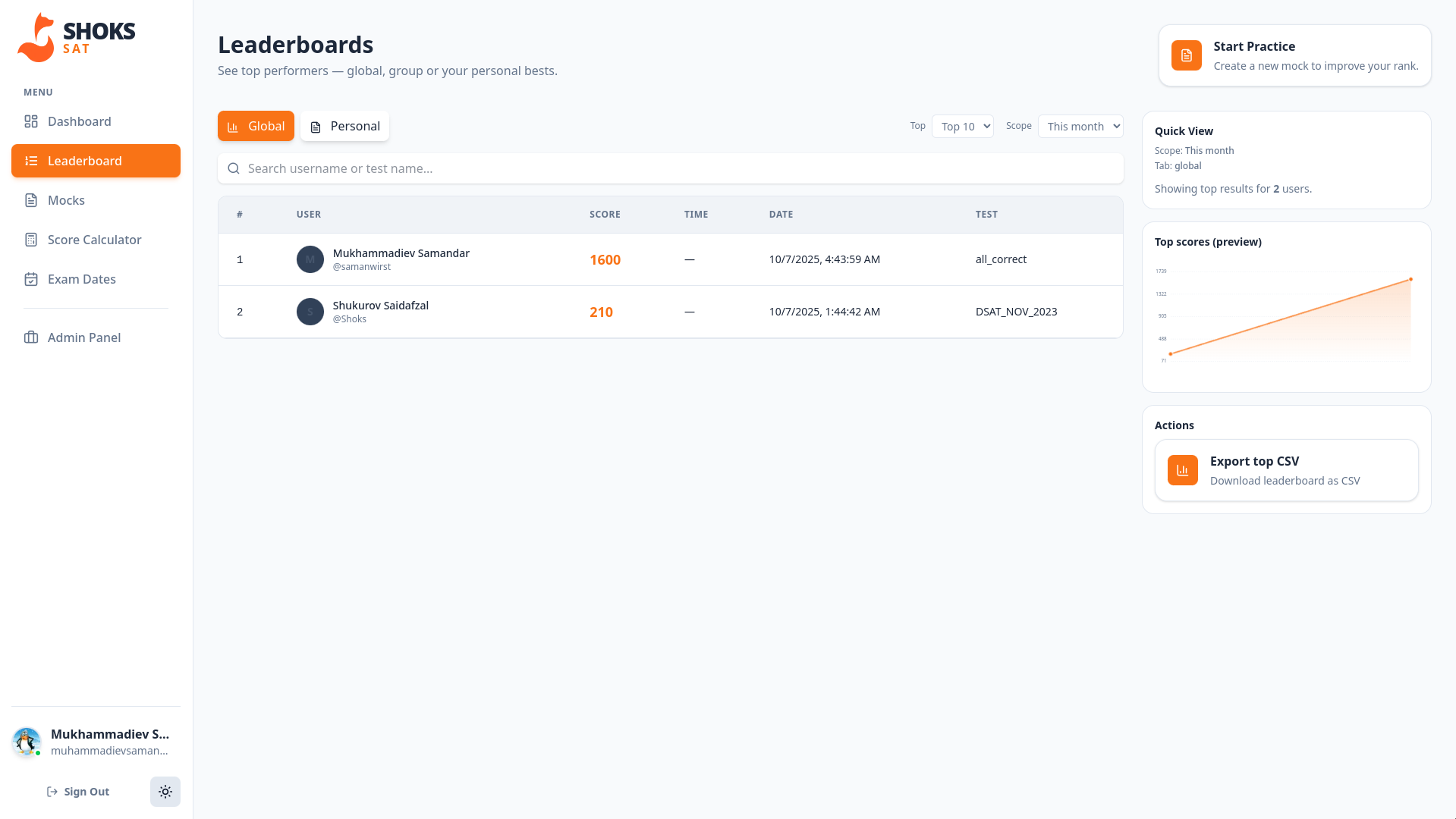This screenshot has width=1456, height=819.
Task: Click the Shukurov Saidafzal leaderboard row
Action: point(670,312)
